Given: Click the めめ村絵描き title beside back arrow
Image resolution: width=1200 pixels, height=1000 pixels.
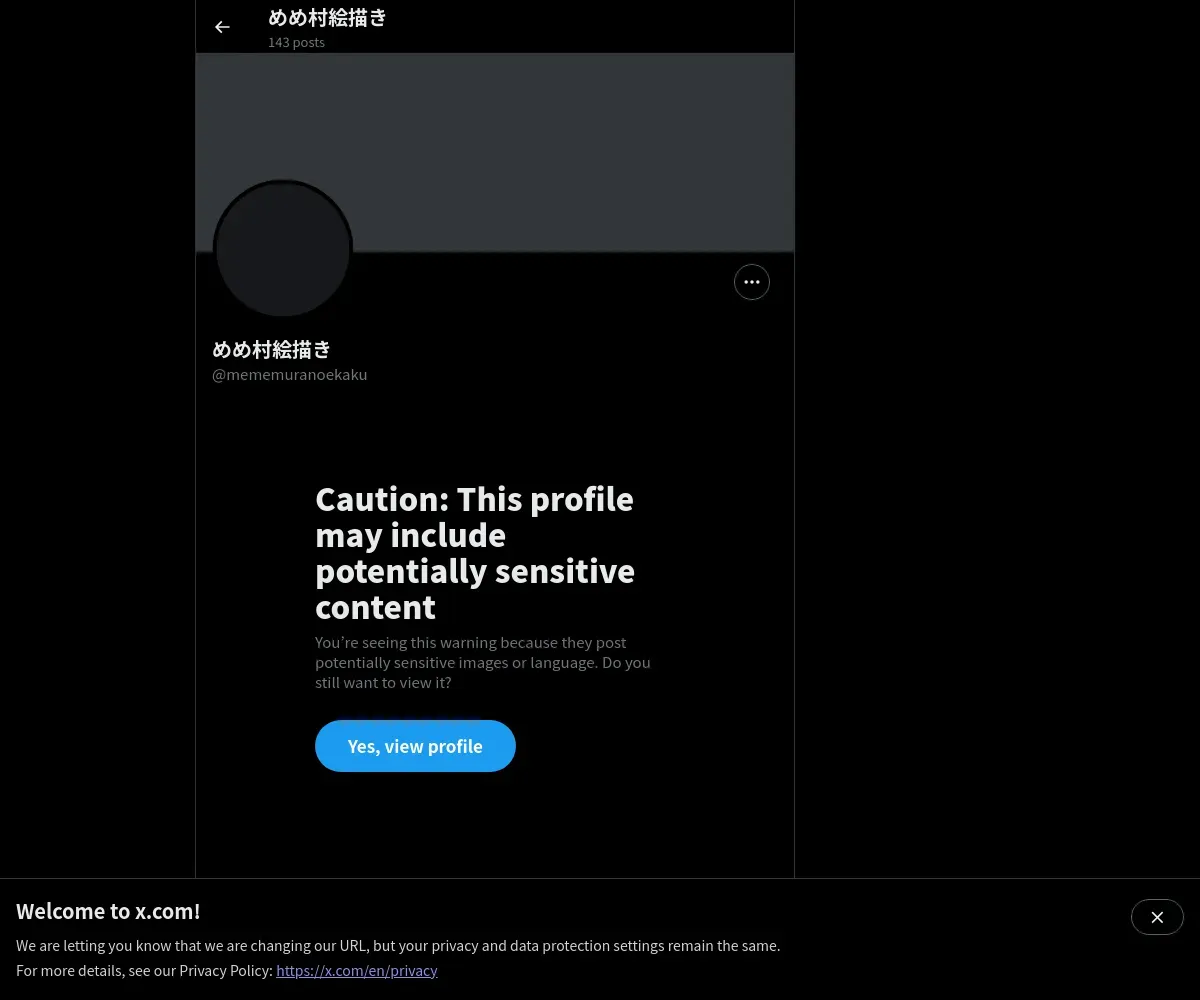Looking at the screenshot, I should pyautogui.click(x=327, y=17).
